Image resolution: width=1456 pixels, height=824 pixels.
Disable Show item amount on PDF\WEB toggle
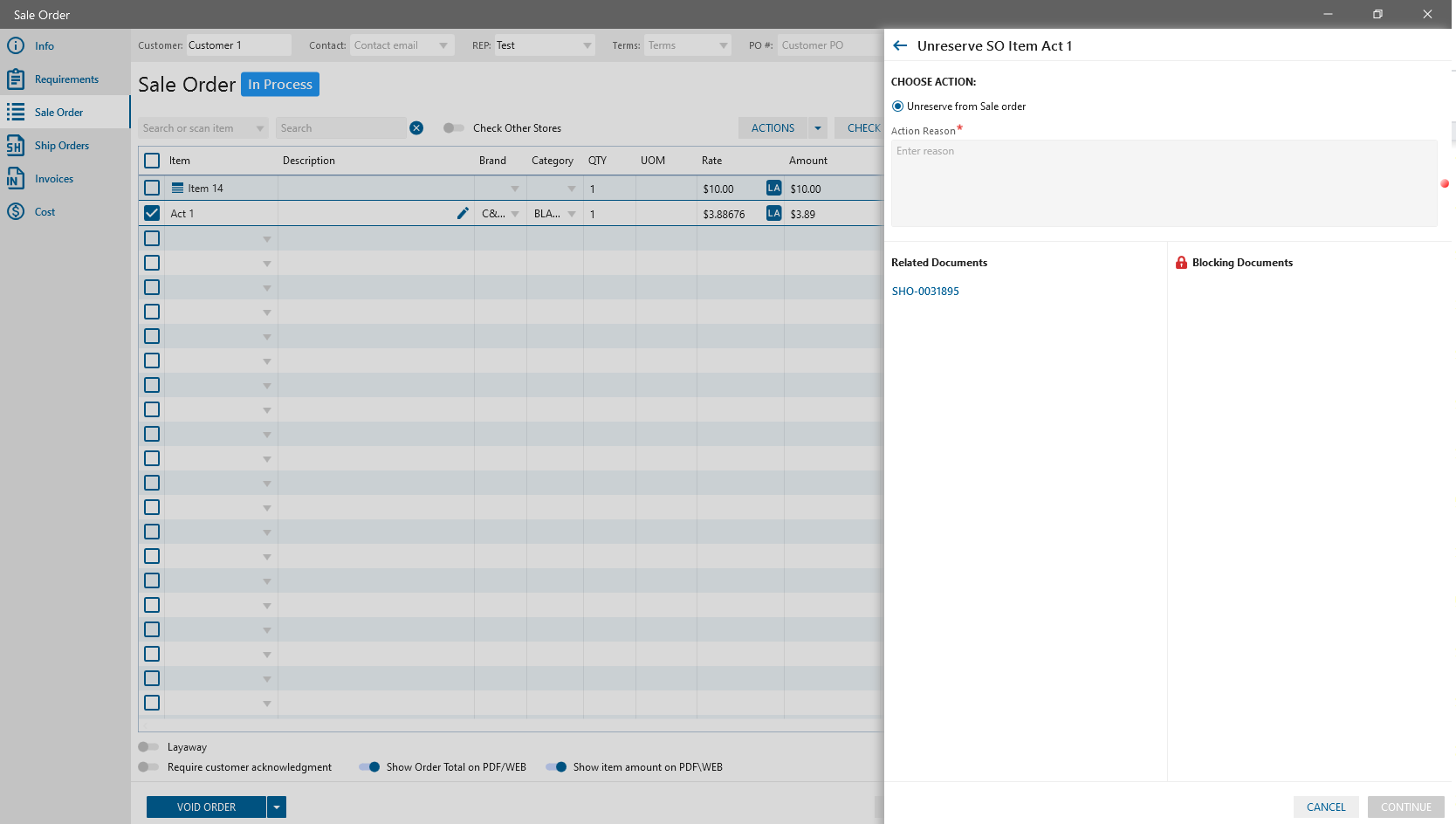click(x=556, y=767)
